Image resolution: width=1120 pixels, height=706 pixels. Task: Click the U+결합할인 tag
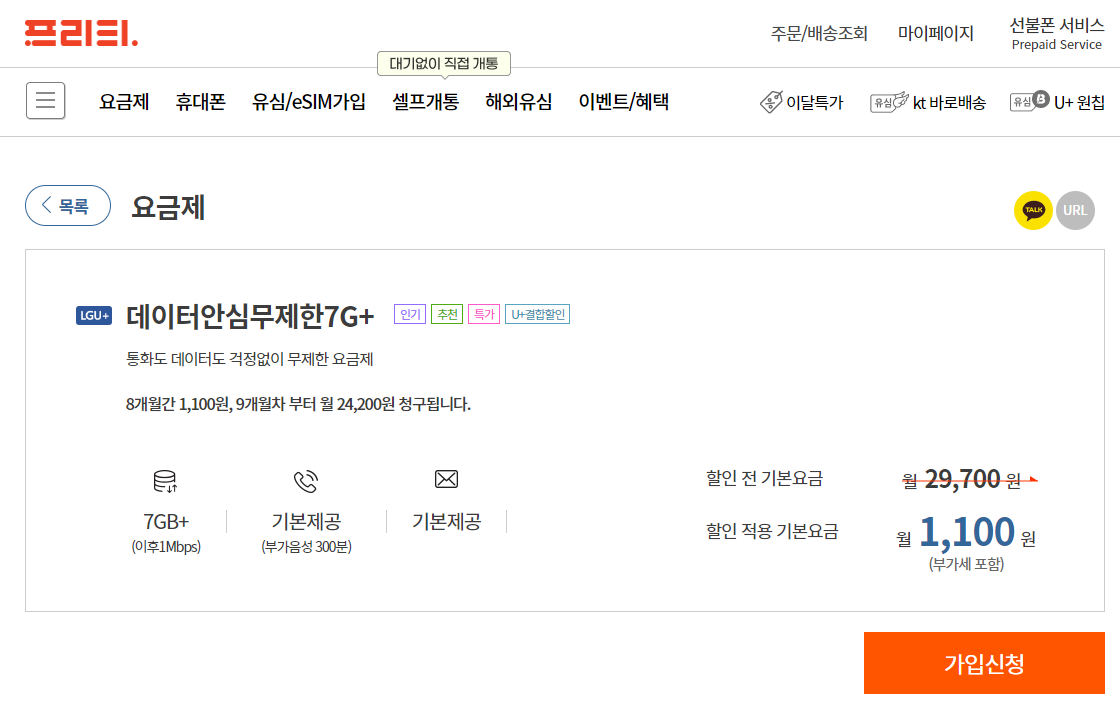click(x=538, y=314)
